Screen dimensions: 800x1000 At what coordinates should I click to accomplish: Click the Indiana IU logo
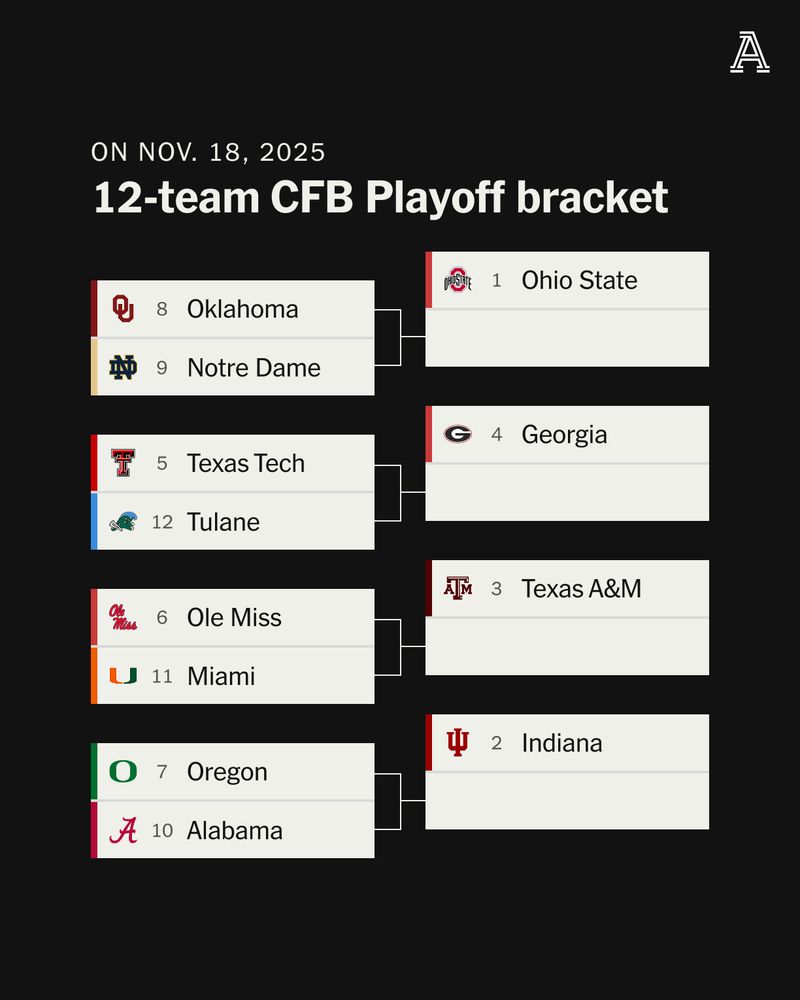point(457,743)
